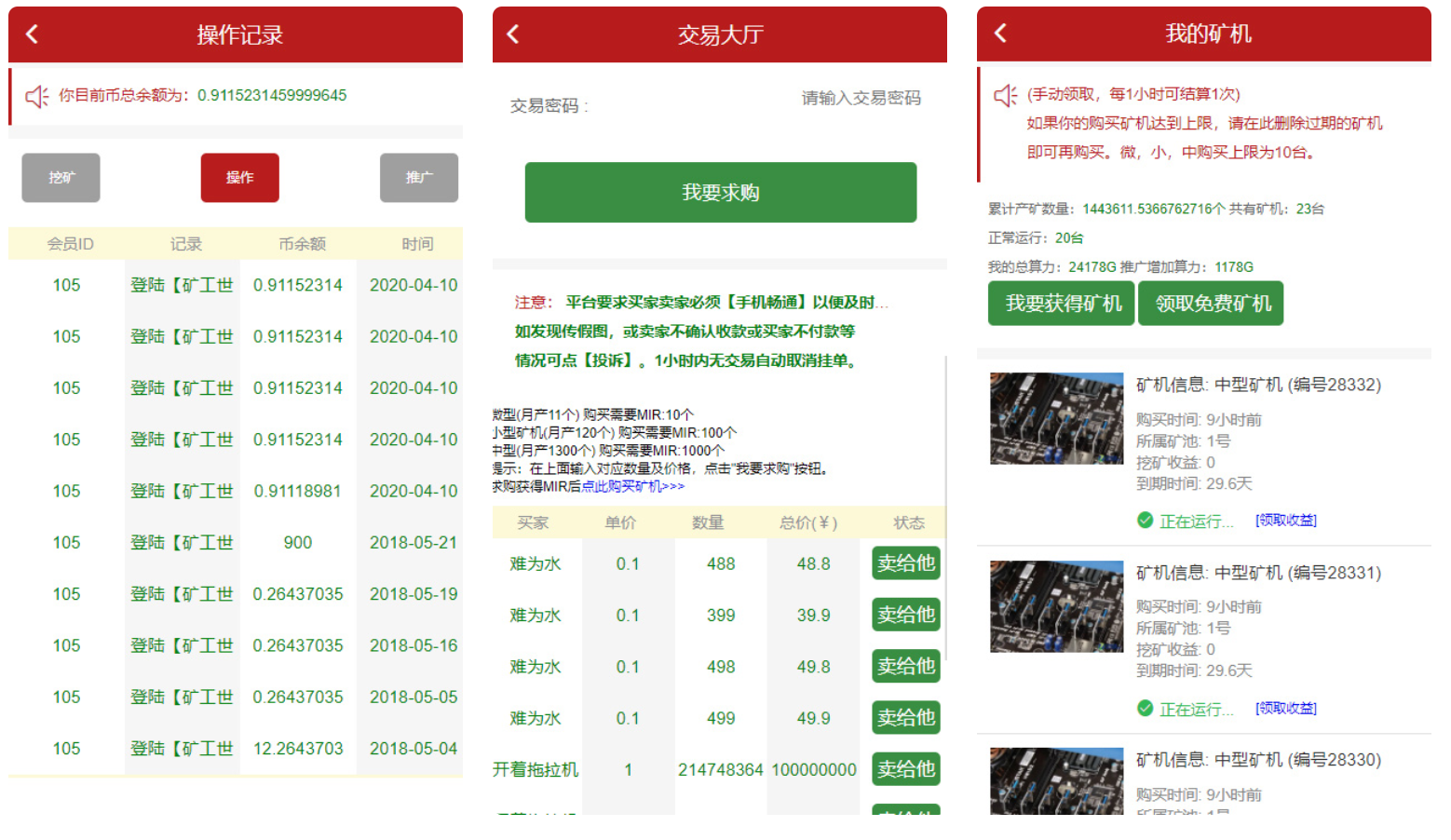
Task: Collect earnings for miner 28331
Action: coord(1285,709)
